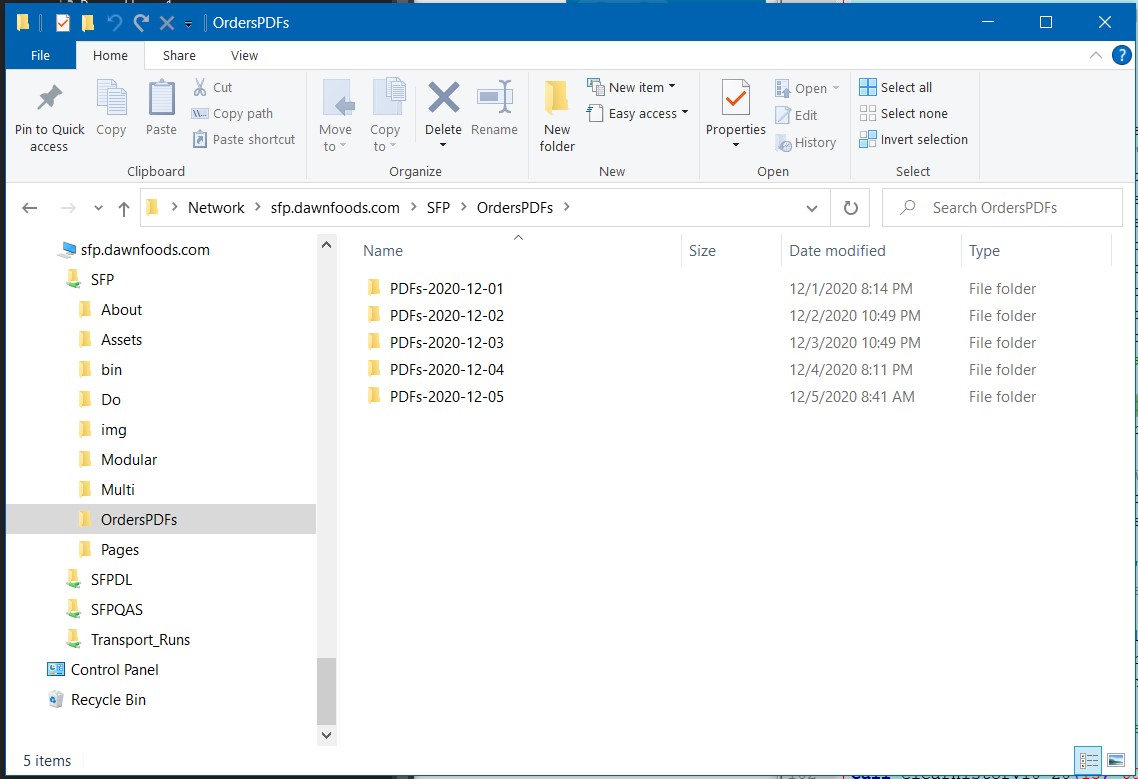Image resolution: width=1138 pixels, height=779 pixels.
Task: Open Properties from the ribbon icon
Action: (735, 107)
